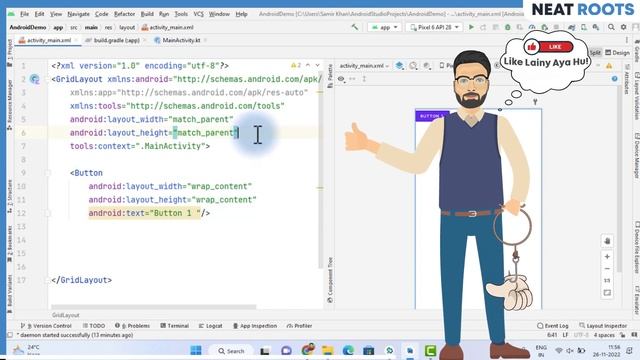This screenshot has width=640, height=360.
Task: Switch the editor to Design view mode
Action: click(617, 53)
